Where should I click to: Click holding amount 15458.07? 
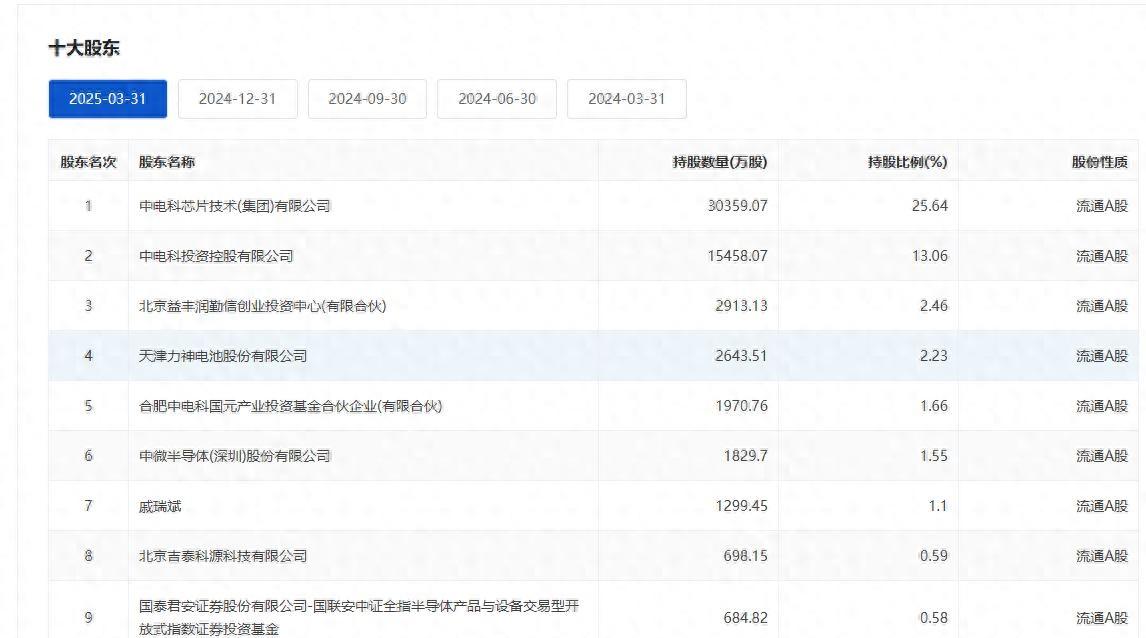coord(737,256)
